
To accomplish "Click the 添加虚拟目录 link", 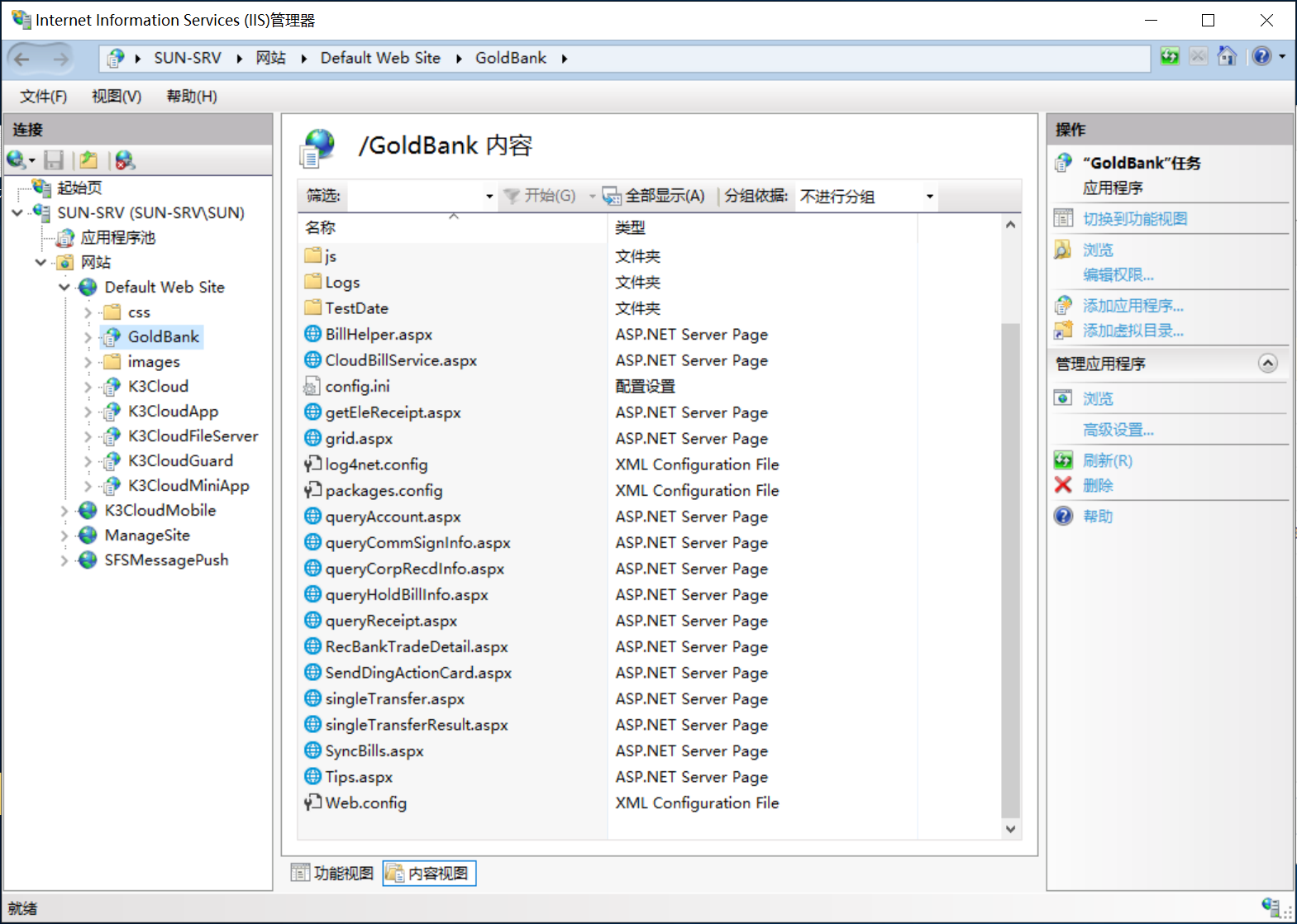I will (x=1132, y=331).
